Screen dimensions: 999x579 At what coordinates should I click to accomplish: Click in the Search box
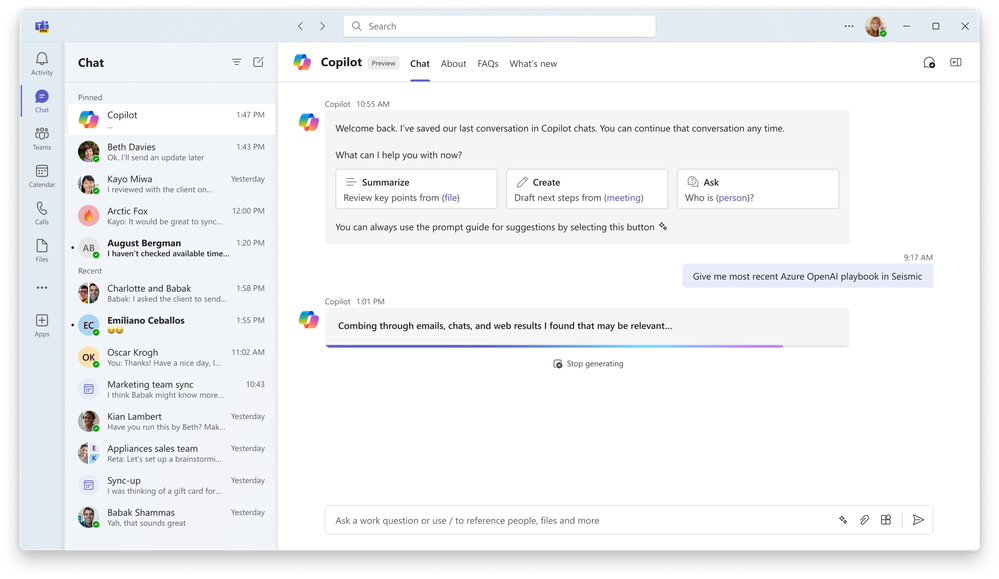500,26
